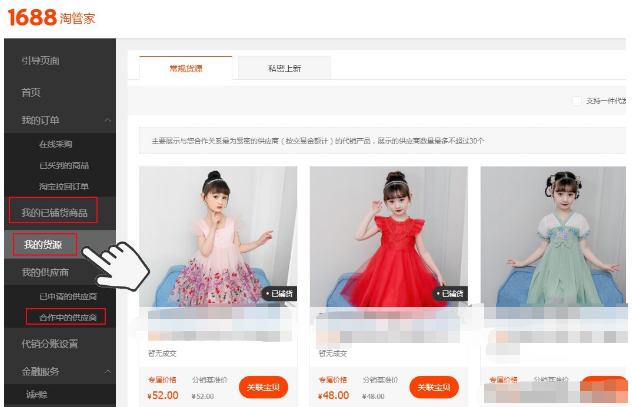Screen dimensions: 632x407
Task: Switch to the 常规货源 tab
Action: 186,68
